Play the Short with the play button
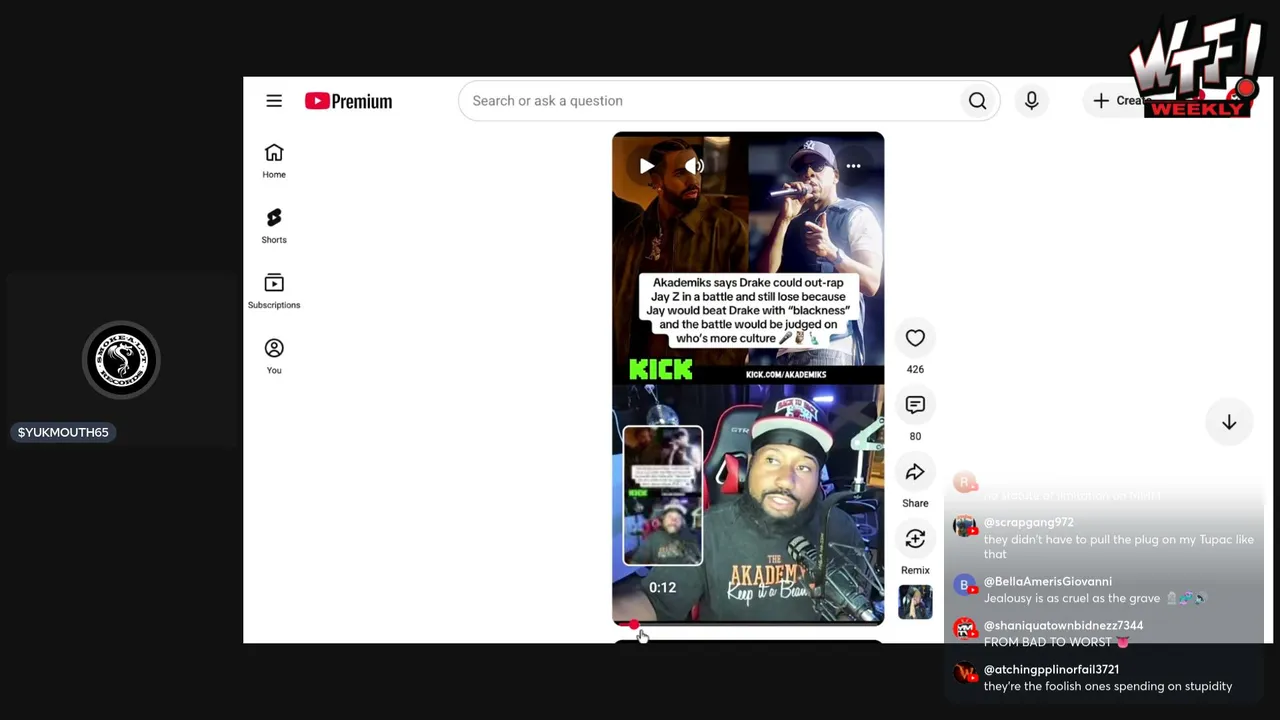 click(646, 166)
